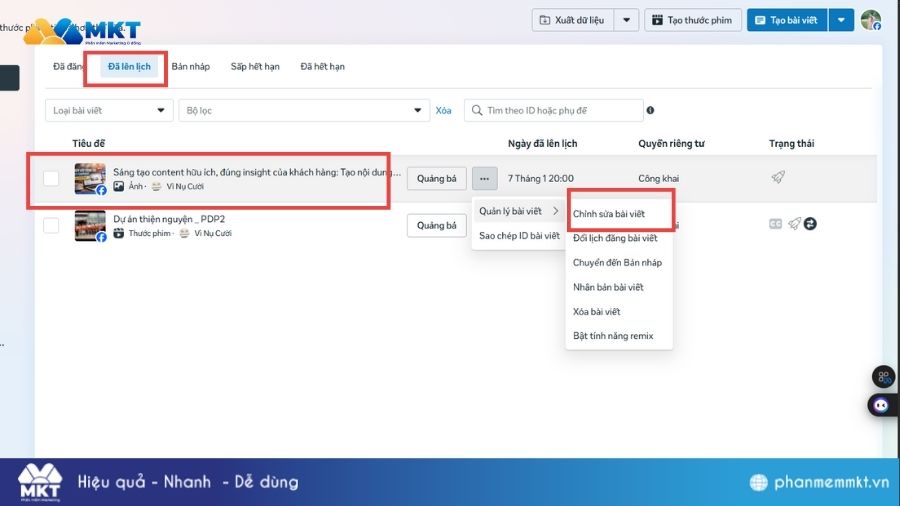This screenshot has width=900, height=506.
Task: Click the magnifier icon in search box
Action: 476,110
